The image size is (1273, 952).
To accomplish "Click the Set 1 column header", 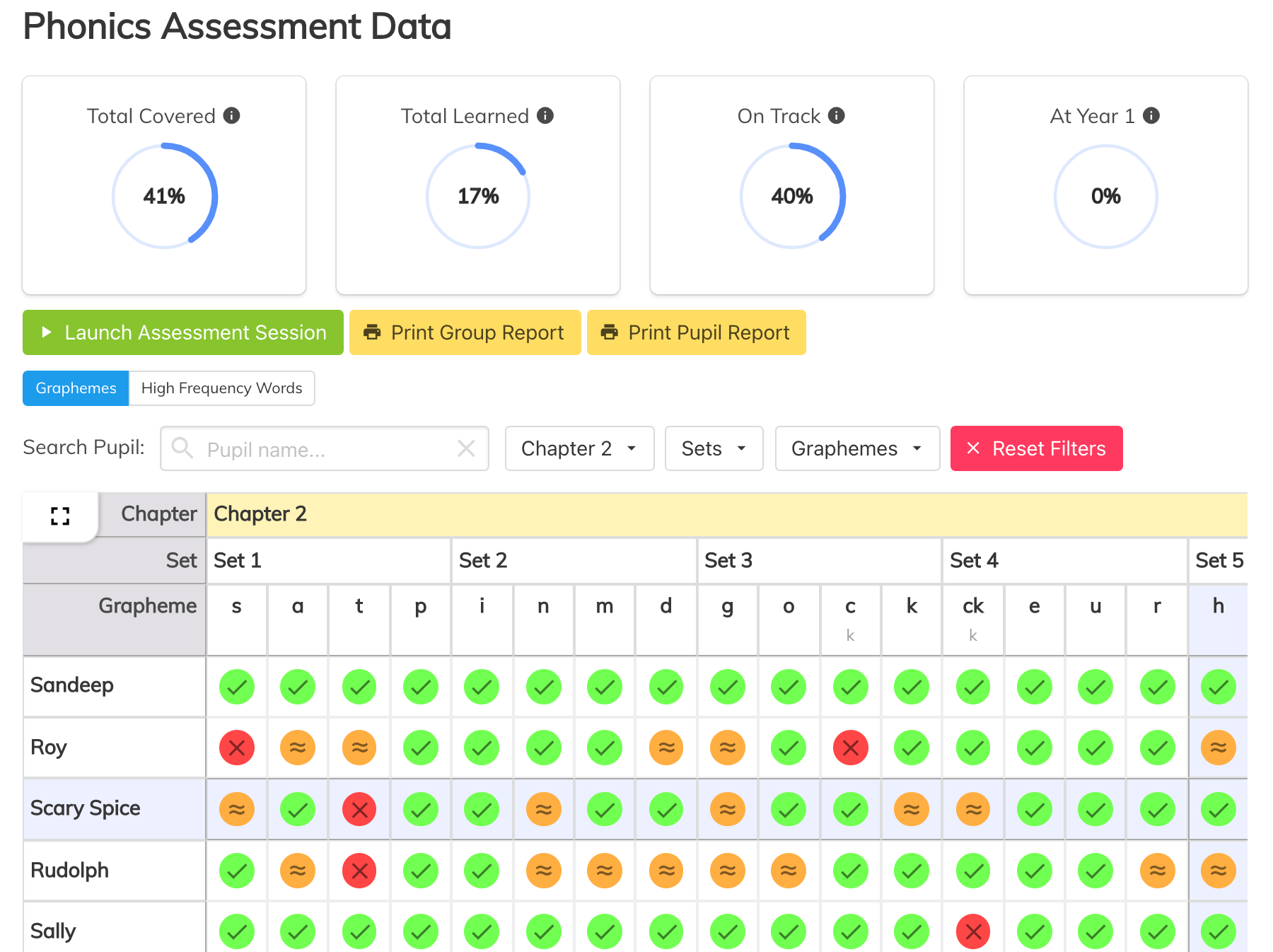I will coord(328,561).
